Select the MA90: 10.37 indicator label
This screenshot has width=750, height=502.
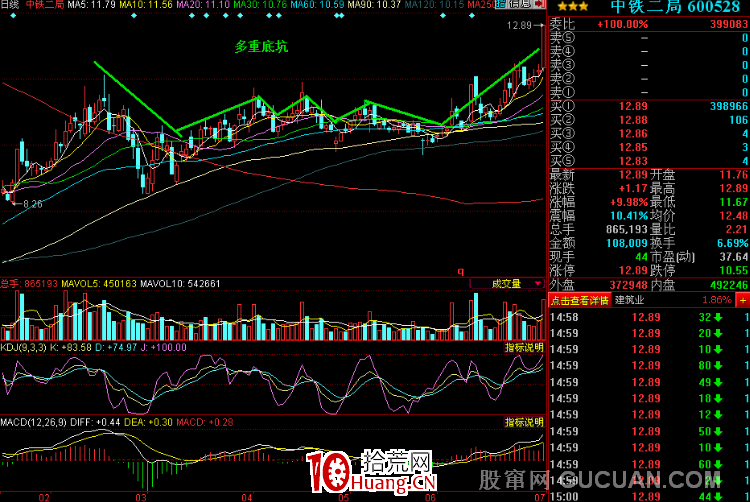[374, 5]
